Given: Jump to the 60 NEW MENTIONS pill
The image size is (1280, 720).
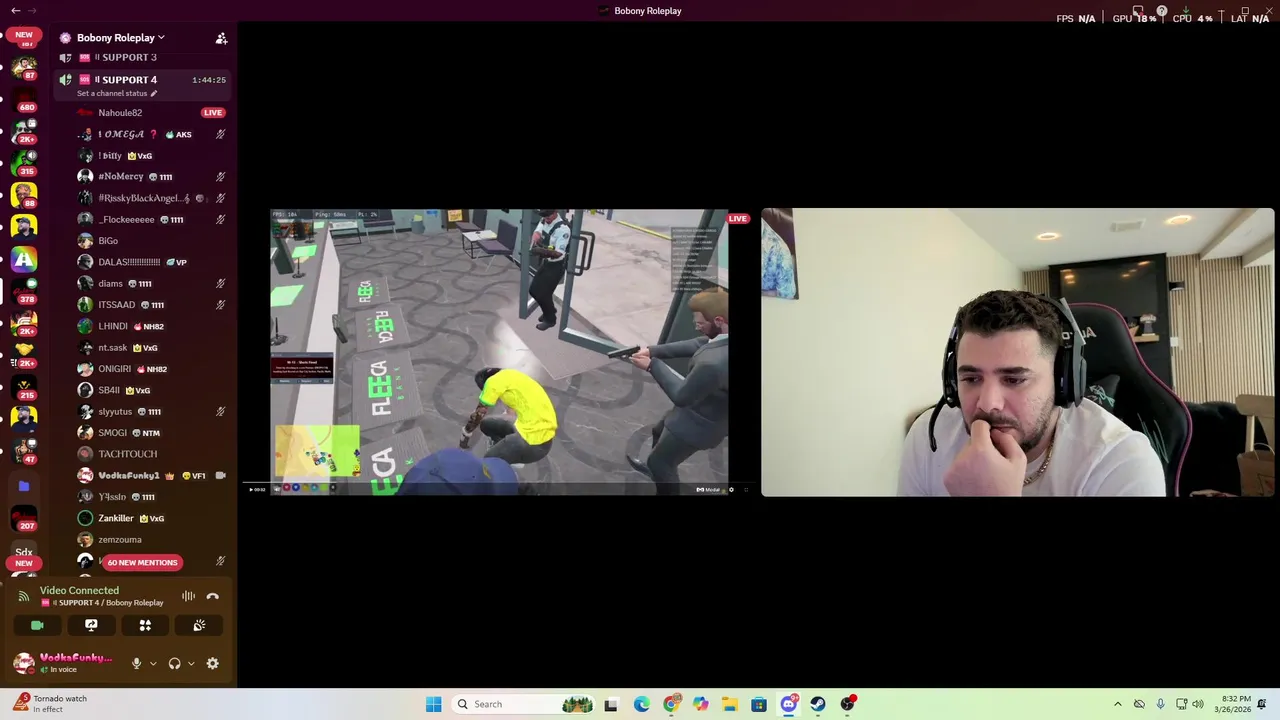Looking at the screenshot, I should 142,562.
